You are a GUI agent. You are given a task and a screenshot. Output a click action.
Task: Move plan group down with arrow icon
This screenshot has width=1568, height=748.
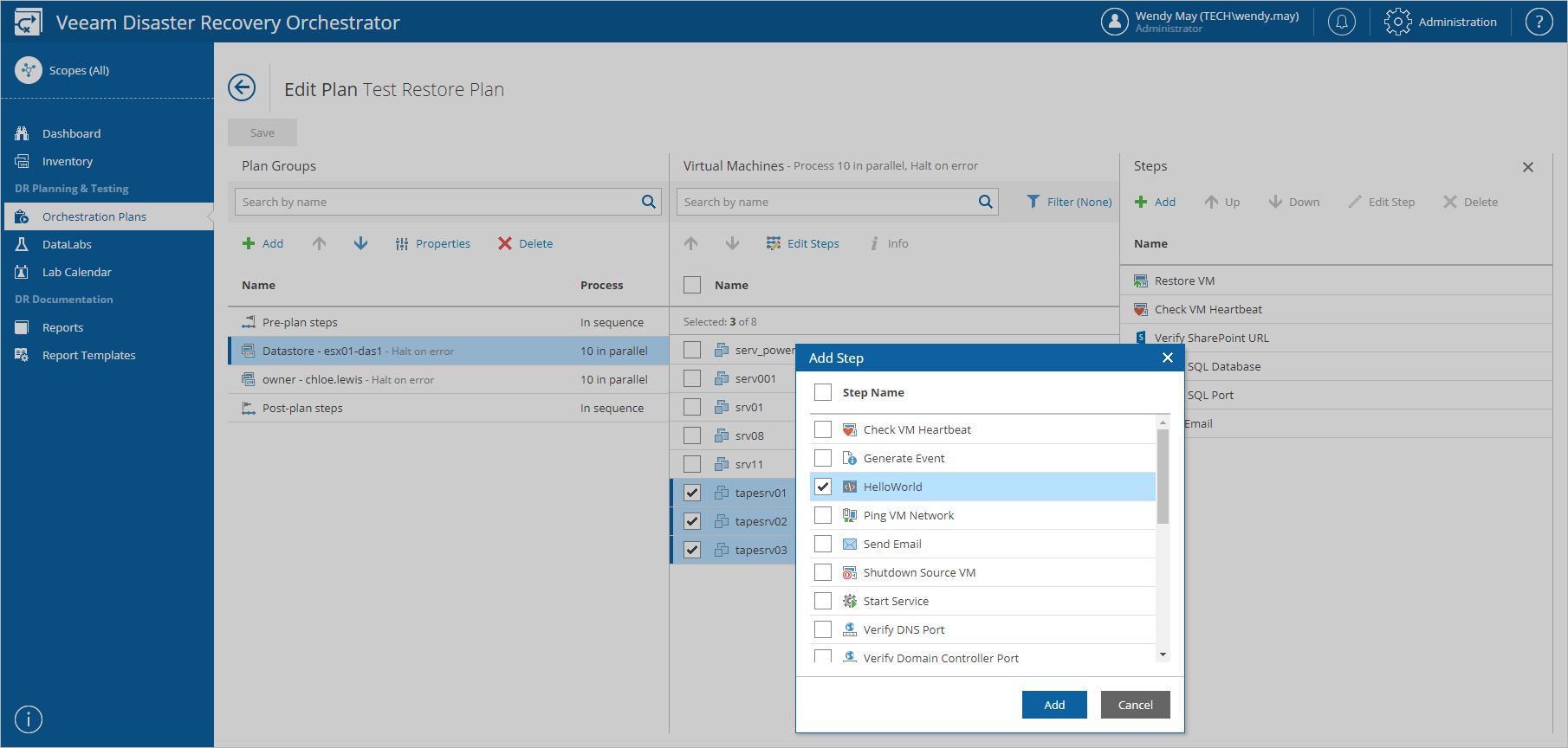(360, 243)
